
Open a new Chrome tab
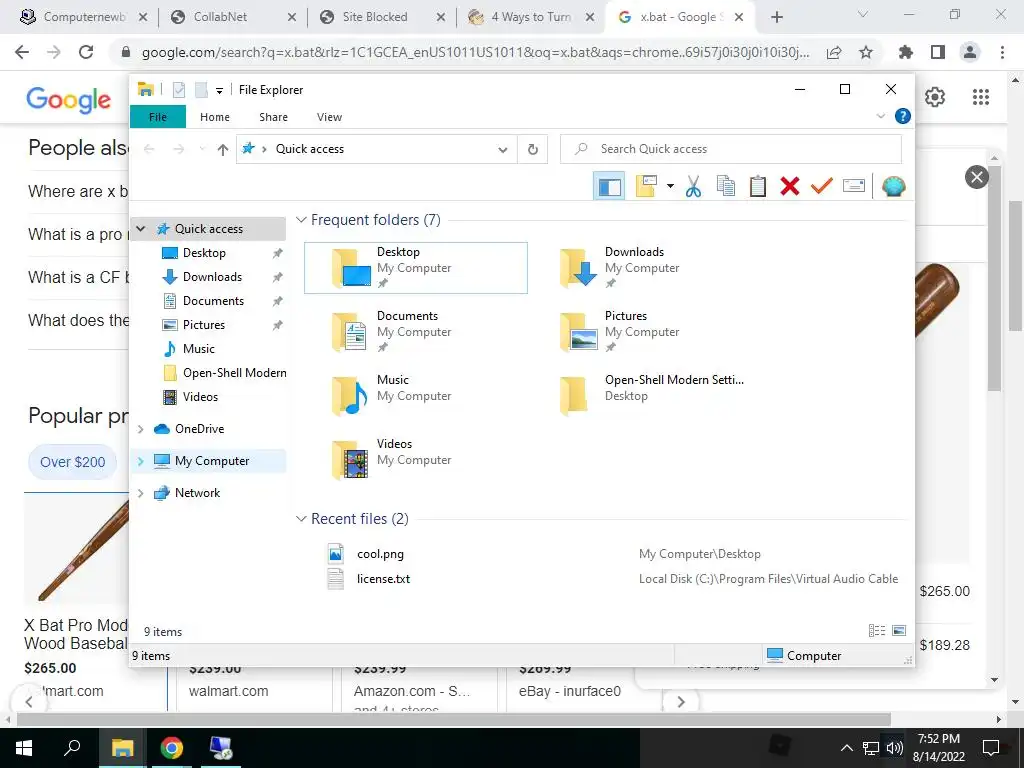776,17
